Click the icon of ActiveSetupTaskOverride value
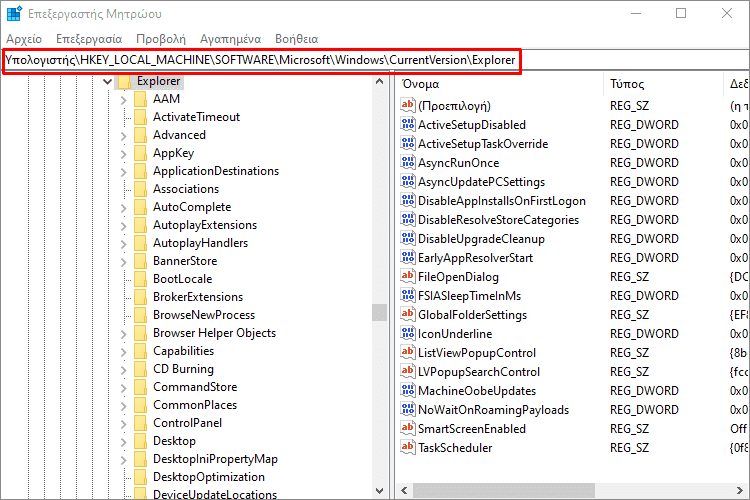This screenshot has height=500, width=750. [408, 144]
